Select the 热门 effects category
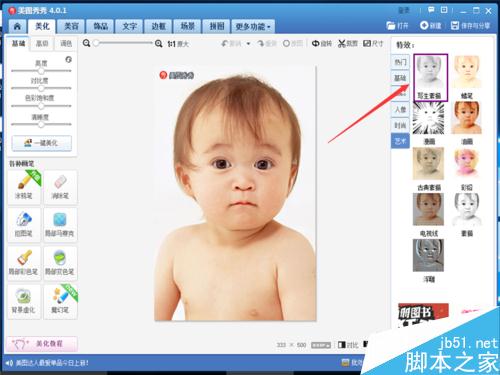 (x=400, y=62)
